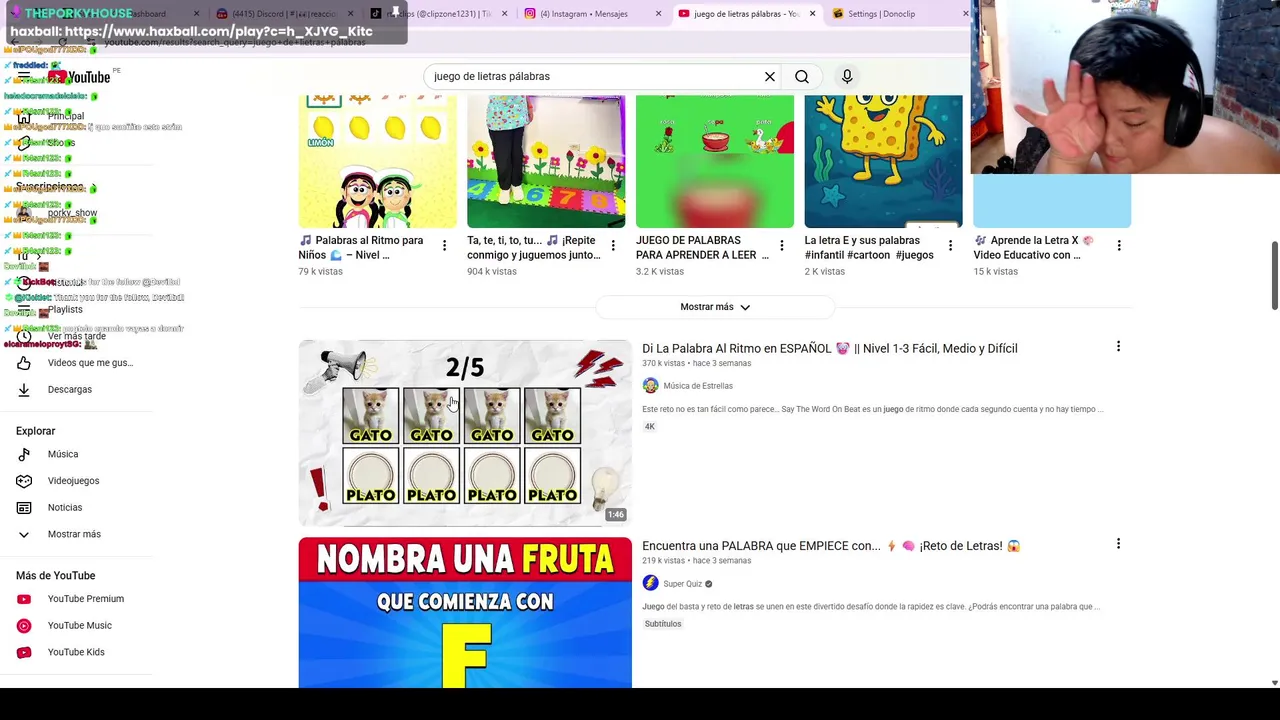1280x720 pixels.
Task: Click the Música de Estrellas channel avatar
Action: pyautogui.click(x=650, y=386)
